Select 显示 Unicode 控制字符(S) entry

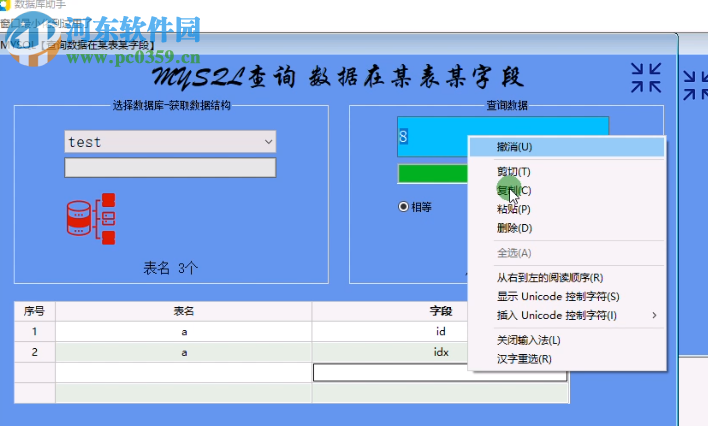567,296
